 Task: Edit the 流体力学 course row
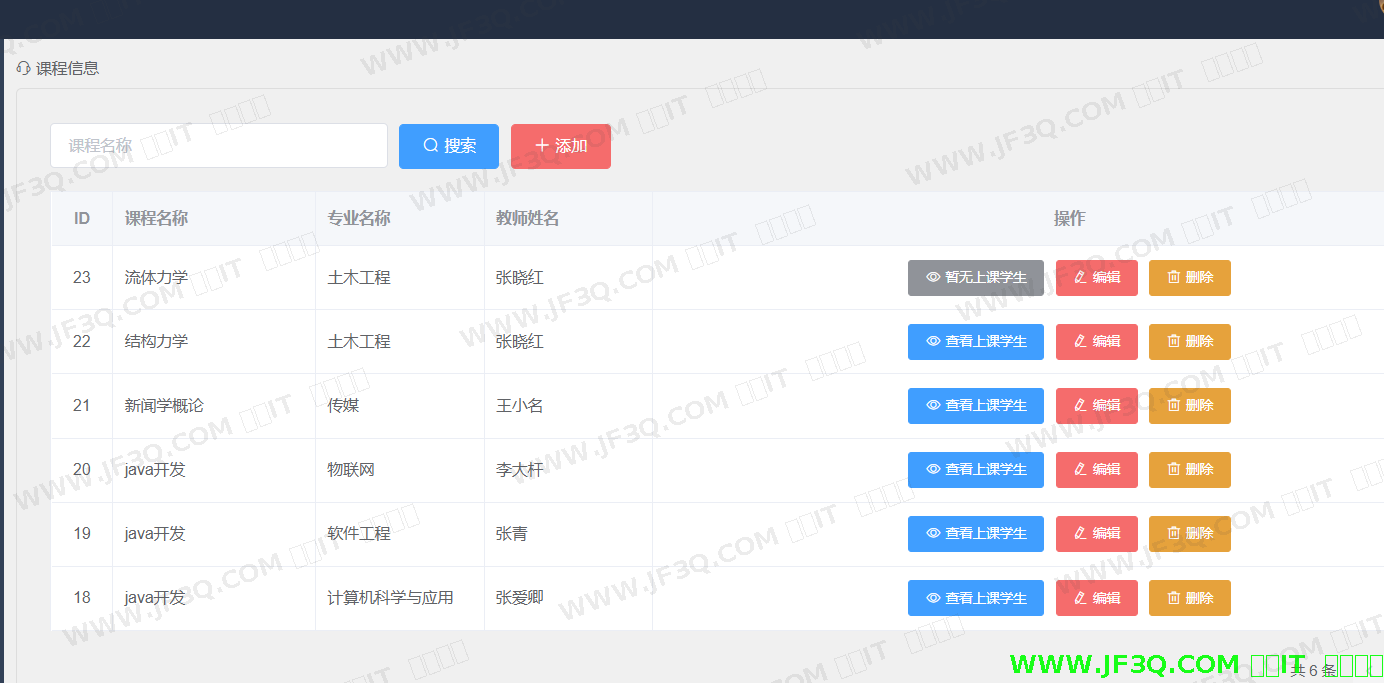coord(1096,278)
